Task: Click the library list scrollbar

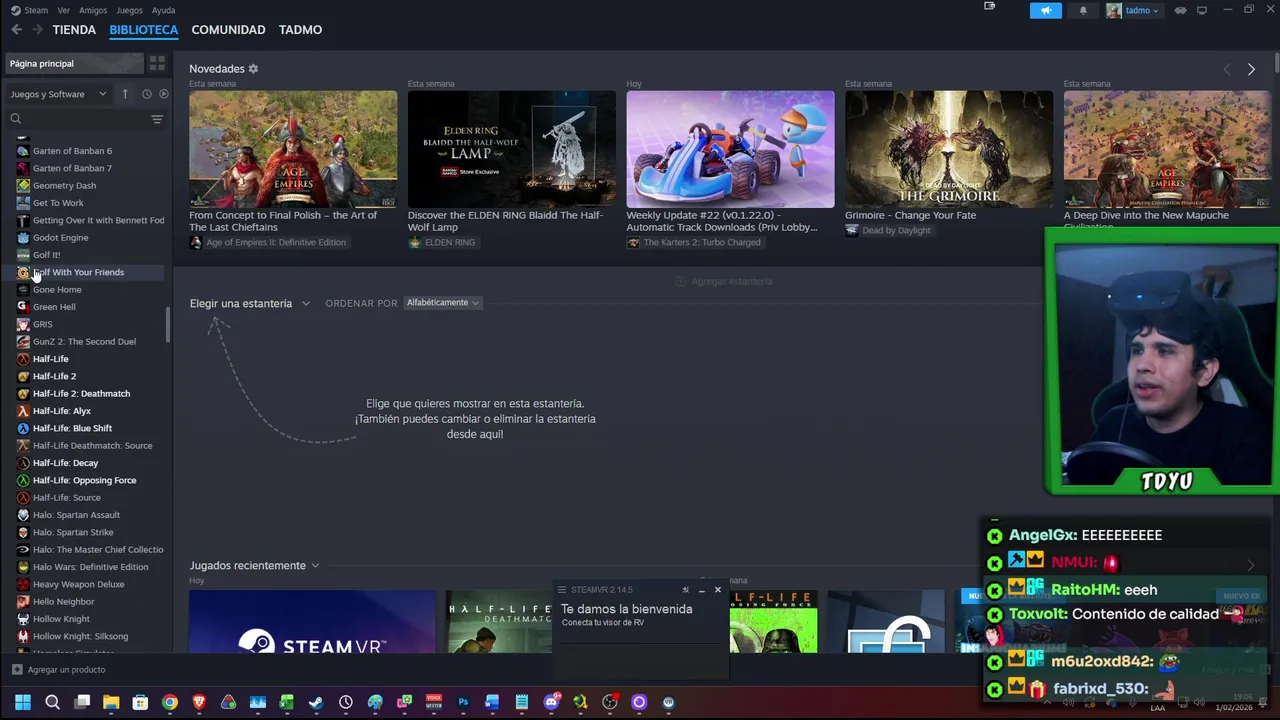Action: point(168,325)
